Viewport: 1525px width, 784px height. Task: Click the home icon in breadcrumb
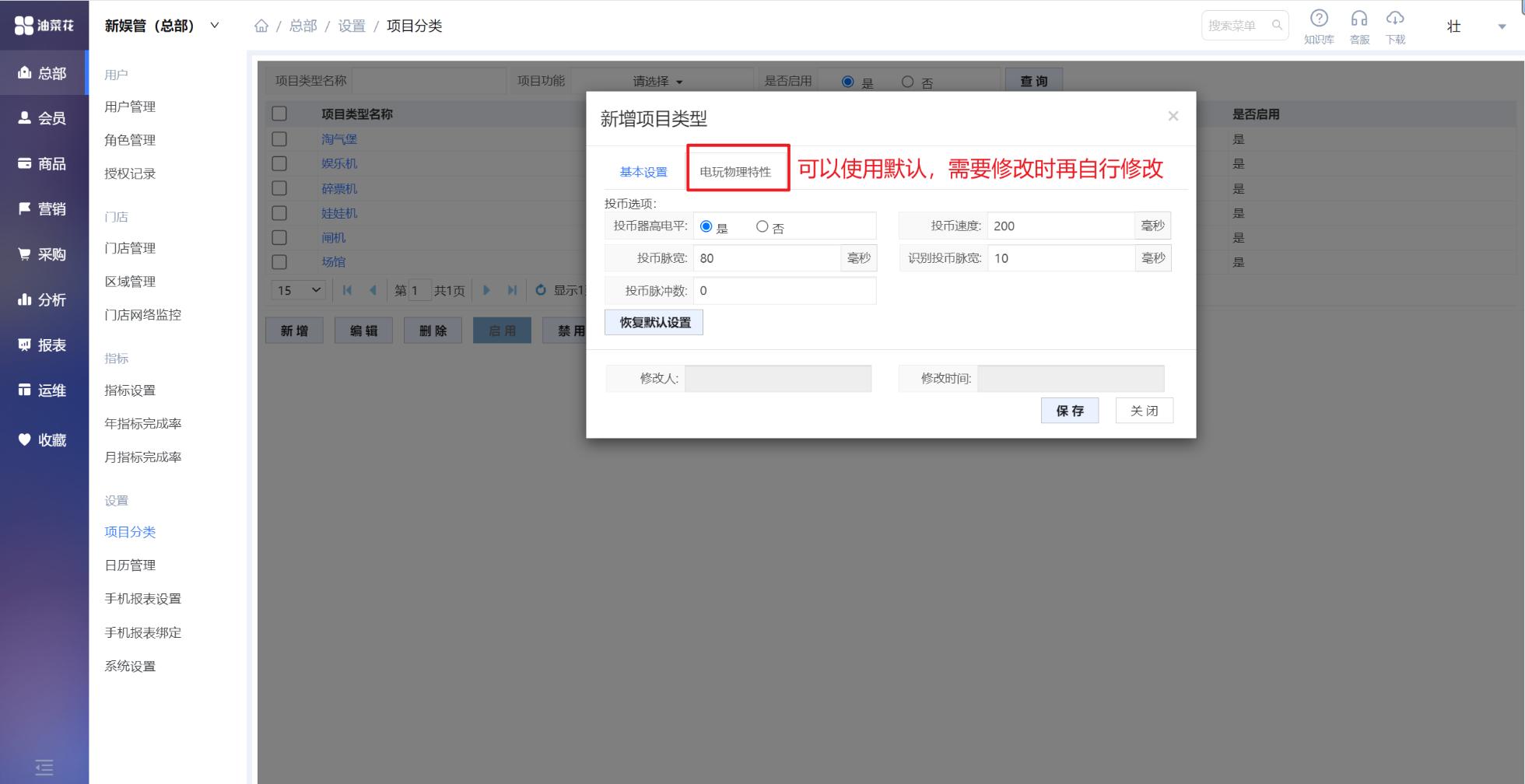(x=261, y=26)
